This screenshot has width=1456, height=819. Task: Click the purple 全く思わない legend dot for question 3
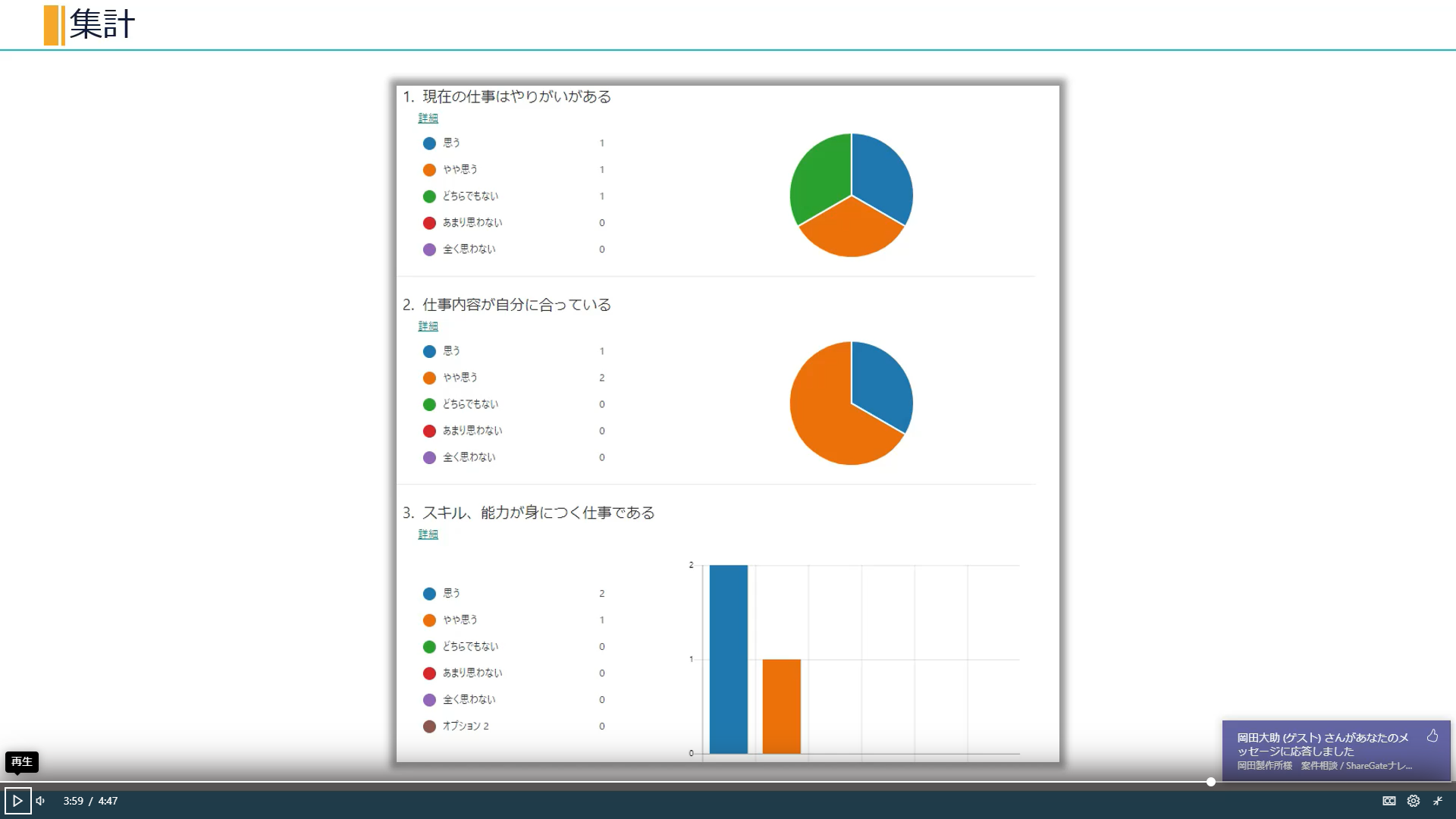click(x=429, y=699)
